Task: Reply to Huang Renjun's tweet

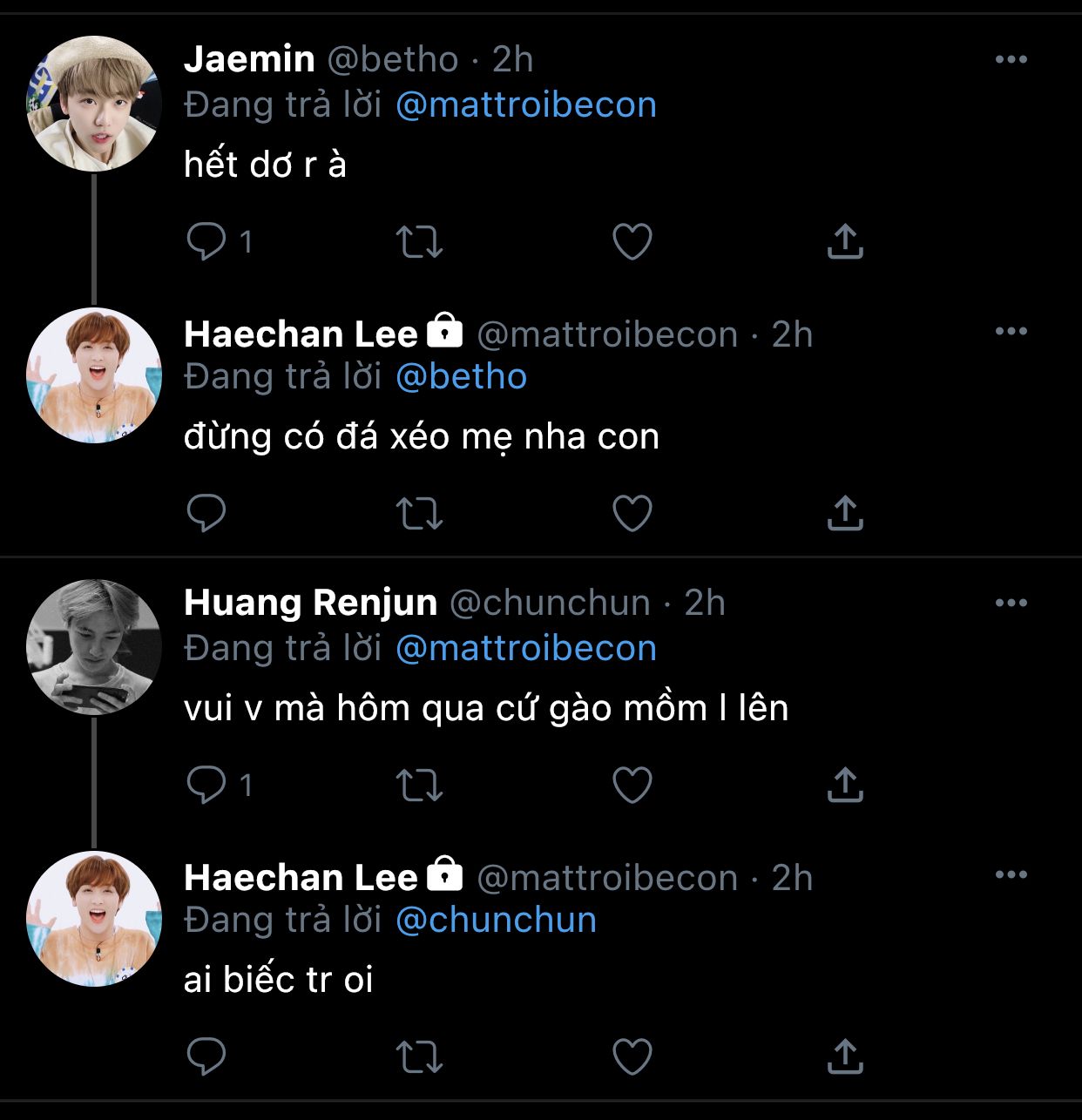Action: 206,785
